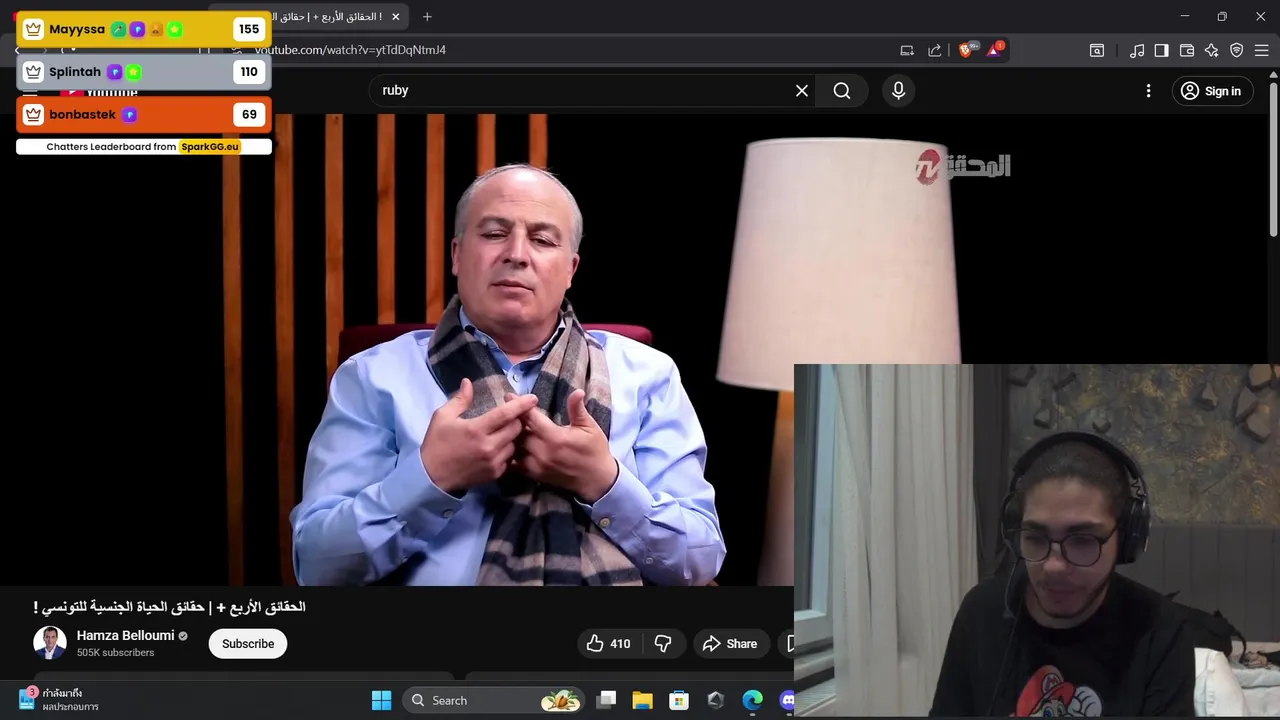
Task: Click the install app icon in address bar
Action: tap(907, 50)
